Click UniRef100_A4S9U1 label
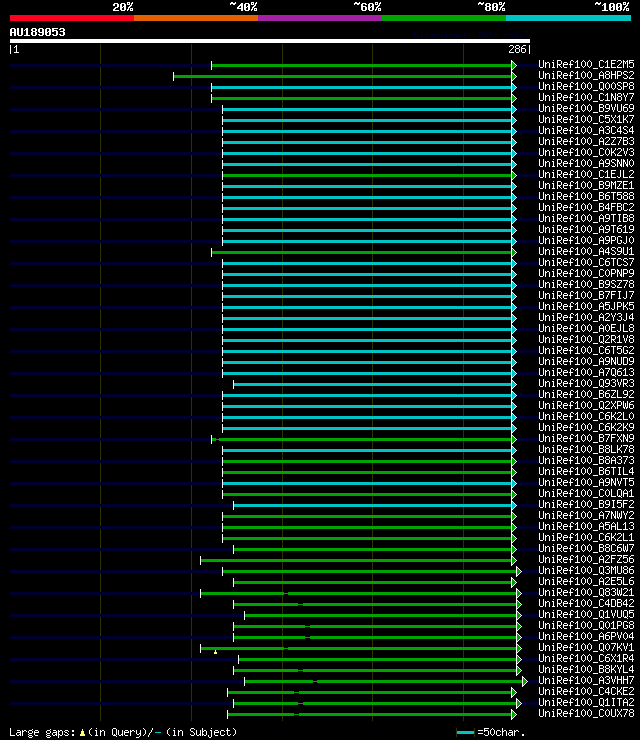640x740 pixels. pos(586,252)
